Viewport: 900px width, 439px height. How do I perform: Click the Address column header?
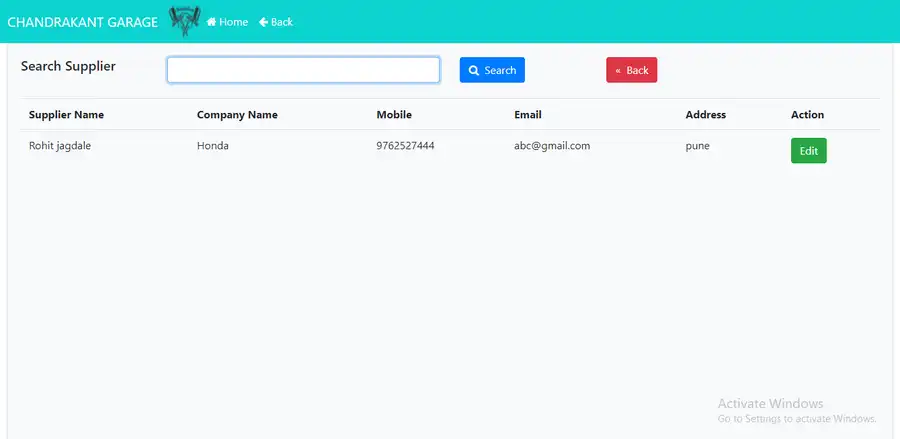[705, 115]
